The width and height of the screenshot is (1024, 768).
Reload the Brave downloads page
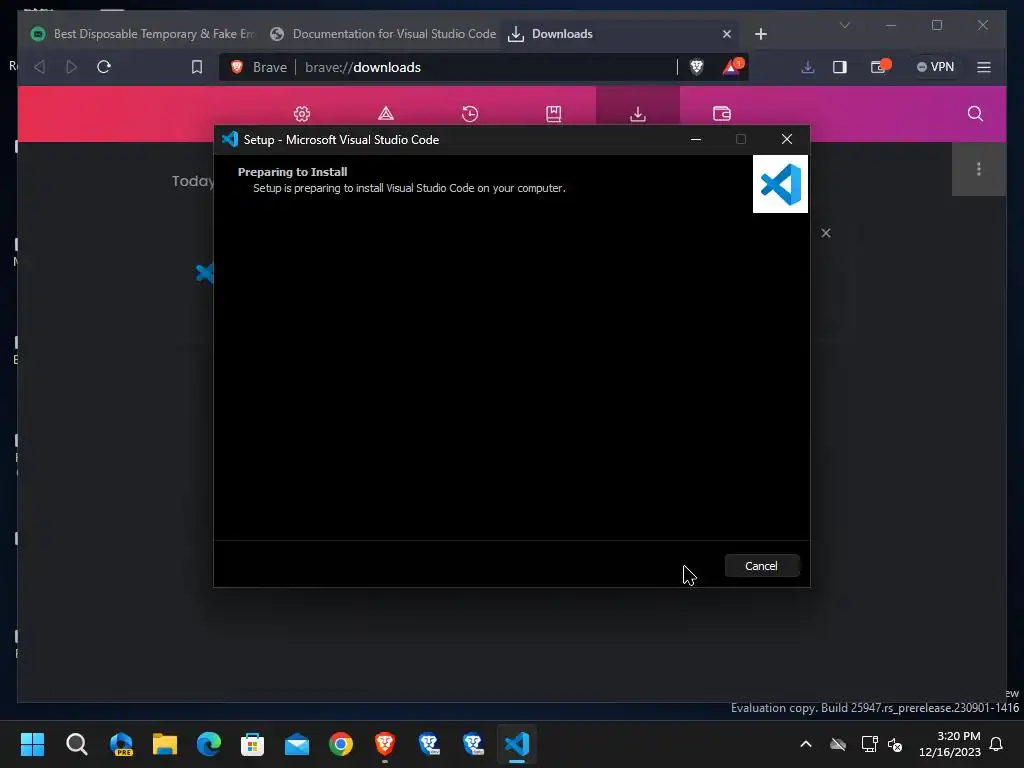click(x=104, y=67)
